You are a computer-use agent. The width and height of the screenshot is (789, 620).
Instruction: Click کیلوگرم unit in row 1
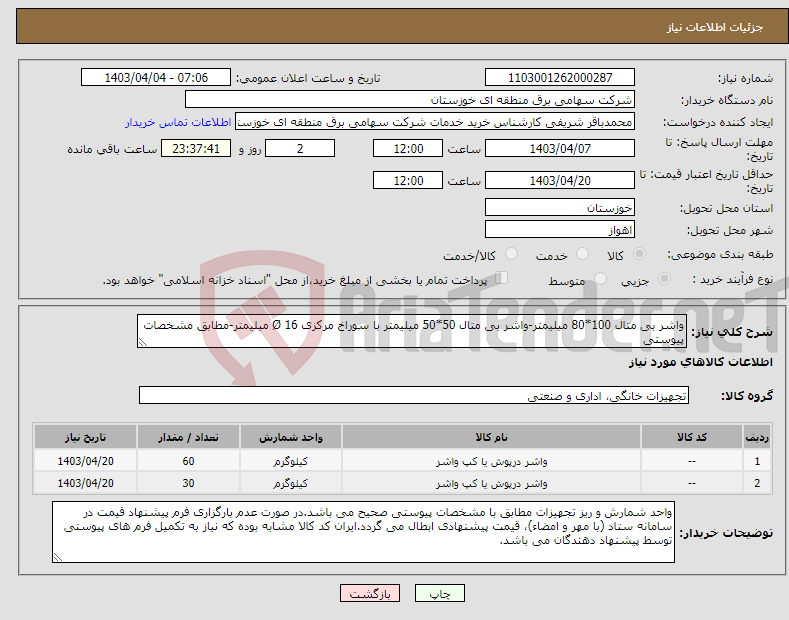coord(290,461)
